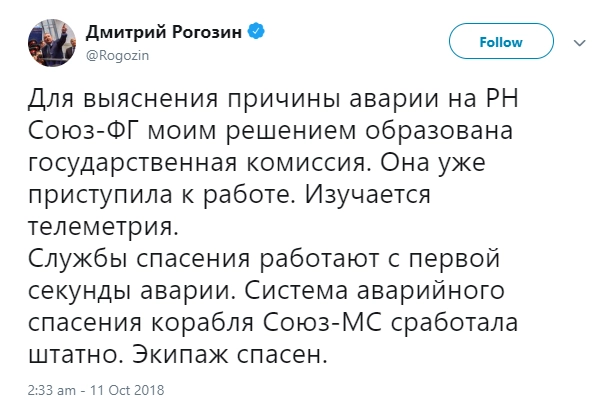Image resolution: width=615 pixels, height=405 pixels.
Task: Expand the tweet options chevron
Action: [x=580, y=43]
